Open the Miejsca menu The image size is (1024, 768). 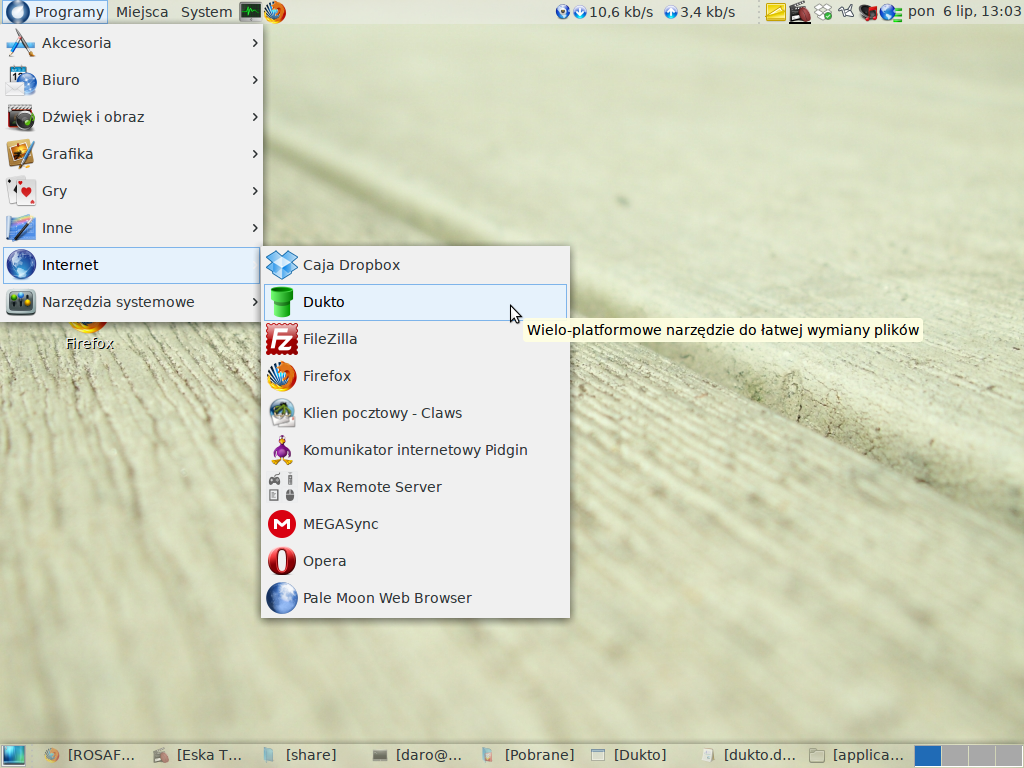pos(142,12)
